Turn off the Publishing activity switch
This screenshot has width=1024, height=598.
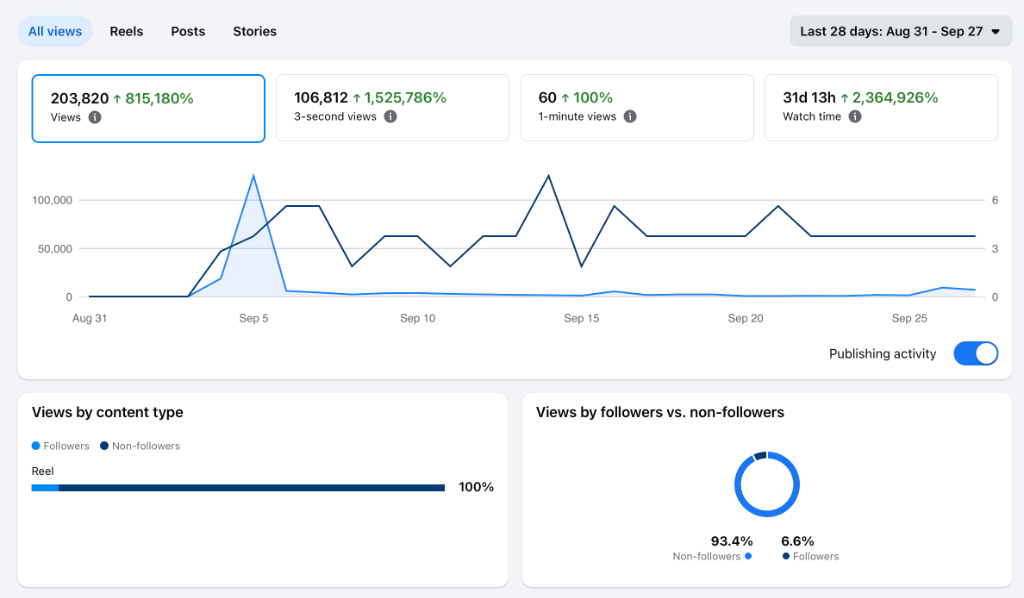point(976,353)
